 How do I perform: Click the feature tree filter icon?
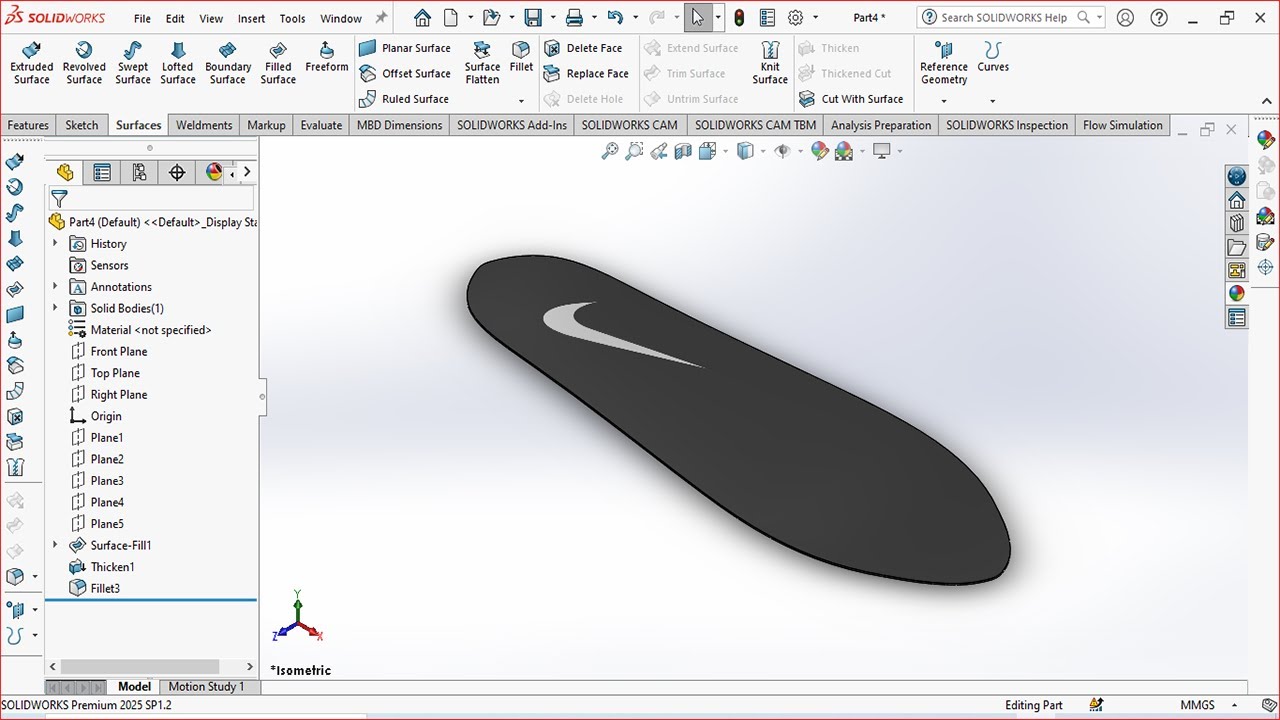tap(59, 199)
